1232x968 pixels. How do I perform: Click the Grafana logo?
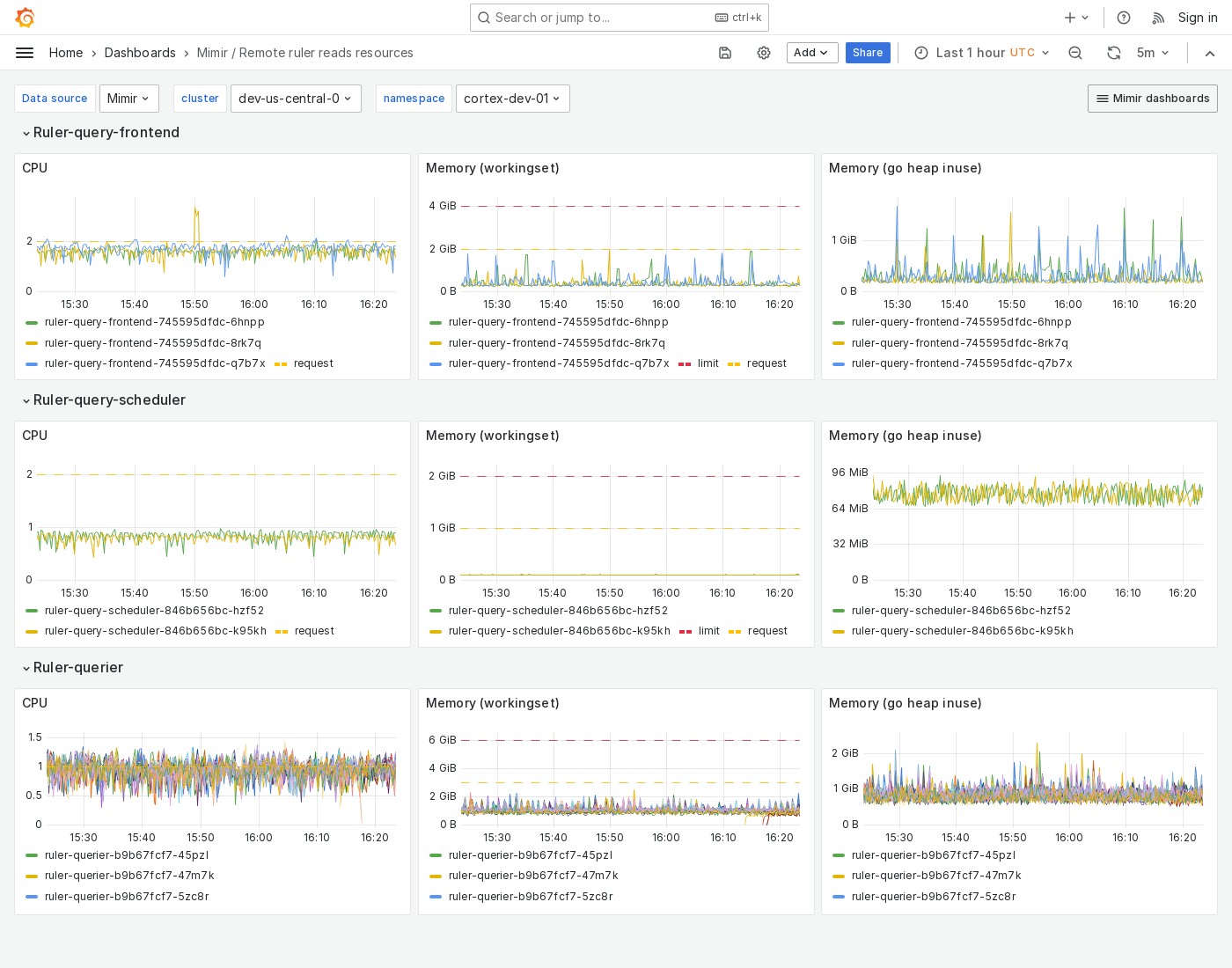point(25,18)
